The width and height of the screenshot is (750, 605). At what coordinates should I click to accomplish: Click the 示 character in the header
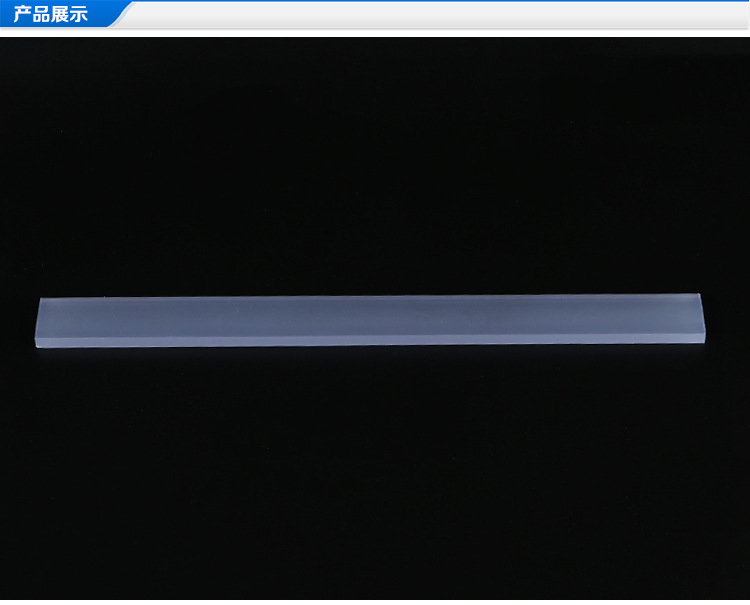[x=79, y=15]
